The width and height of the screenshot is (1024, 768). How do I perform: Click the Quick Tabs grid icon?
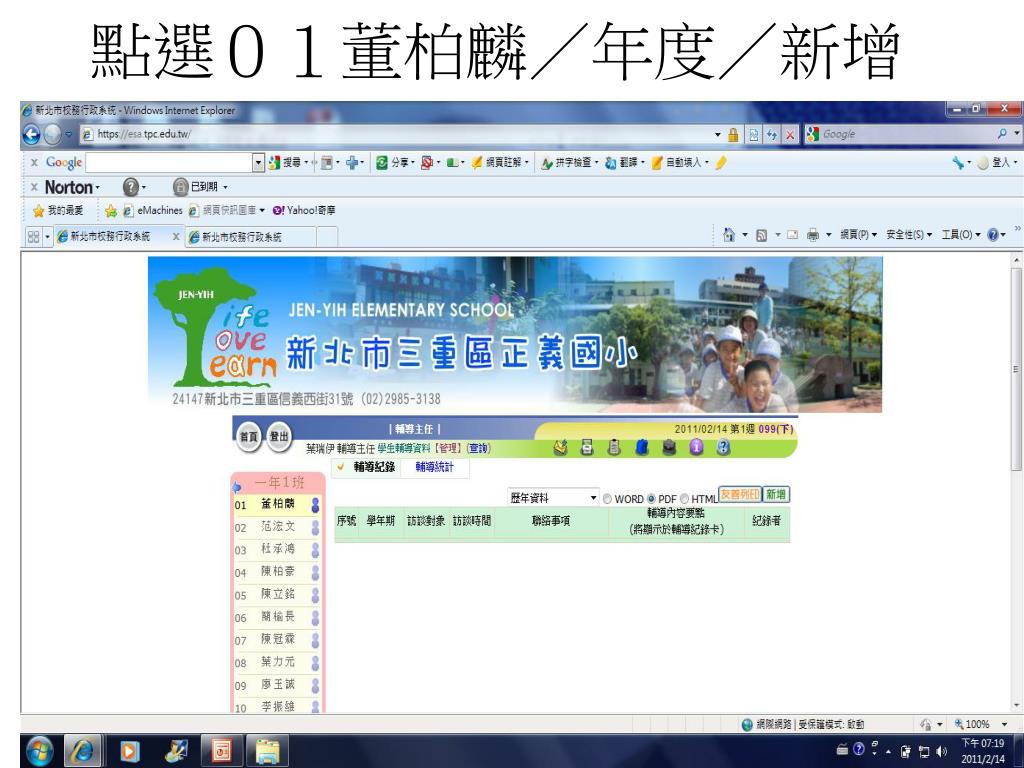pos(33,236)
